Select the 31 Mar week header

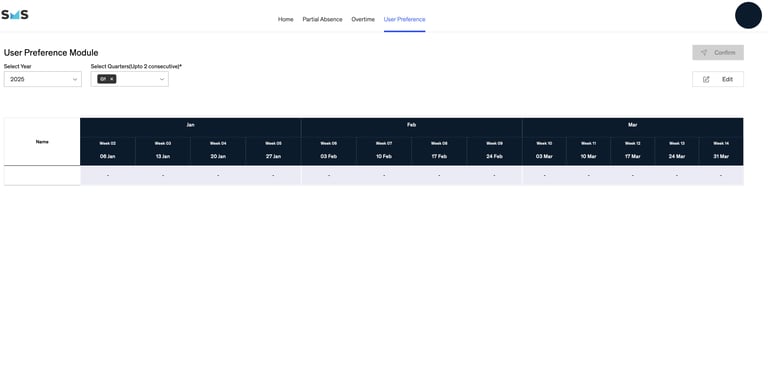click(x=721, y=151)
